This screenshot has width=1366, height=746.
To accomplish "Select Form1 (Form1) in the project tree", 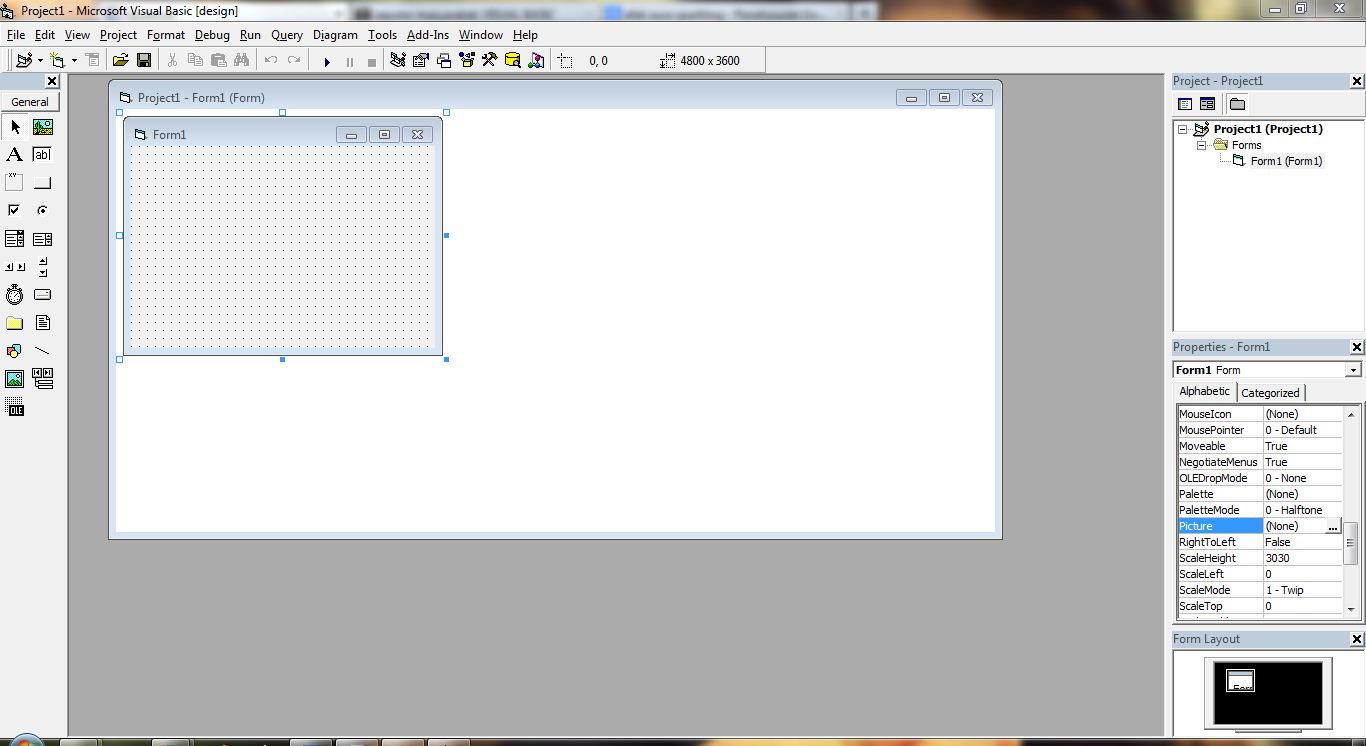I will click(x=1286, y=161).
